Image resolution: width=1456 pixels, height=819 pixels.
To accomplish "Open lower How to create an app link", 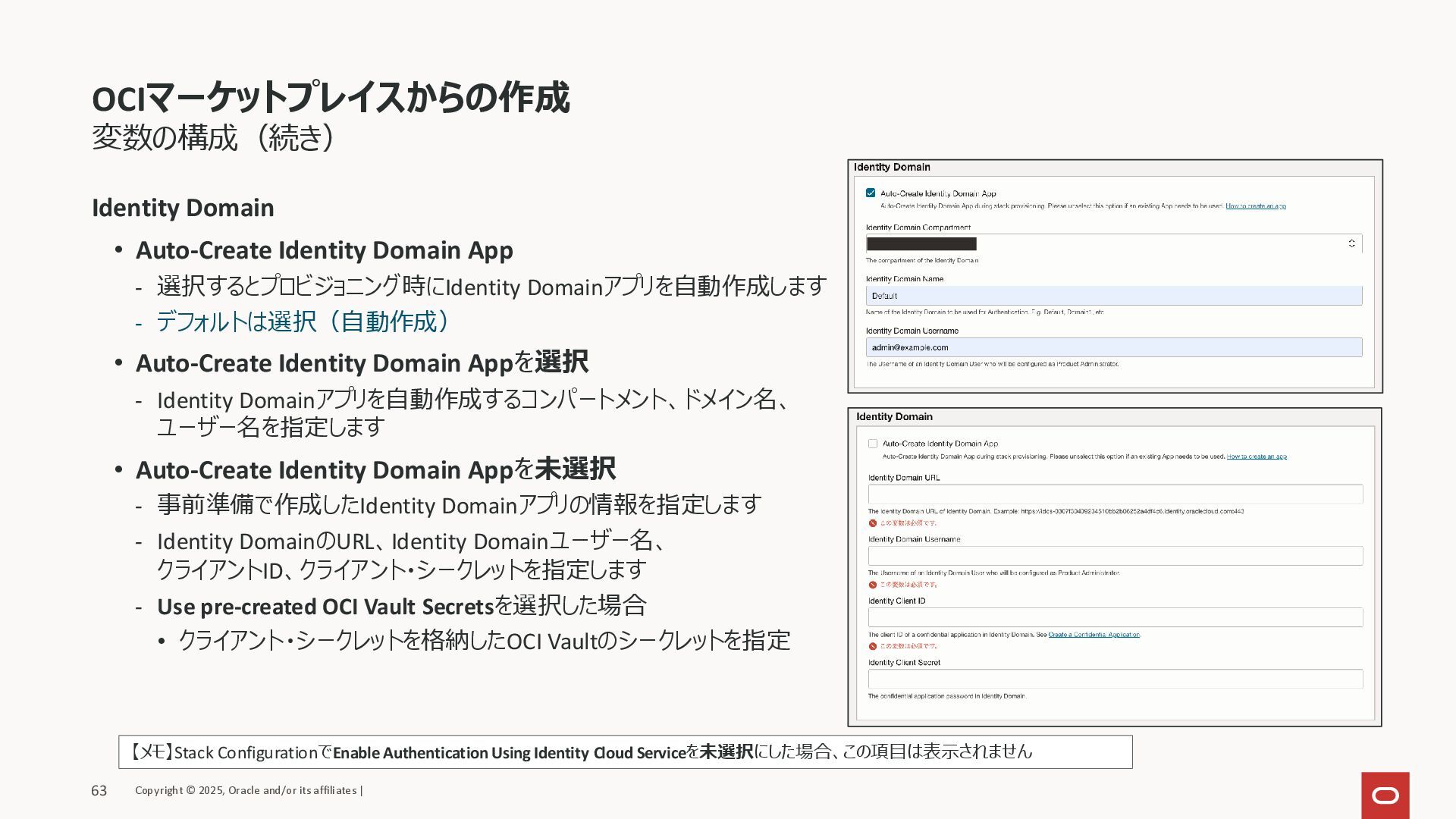I will coord(1257,457).
